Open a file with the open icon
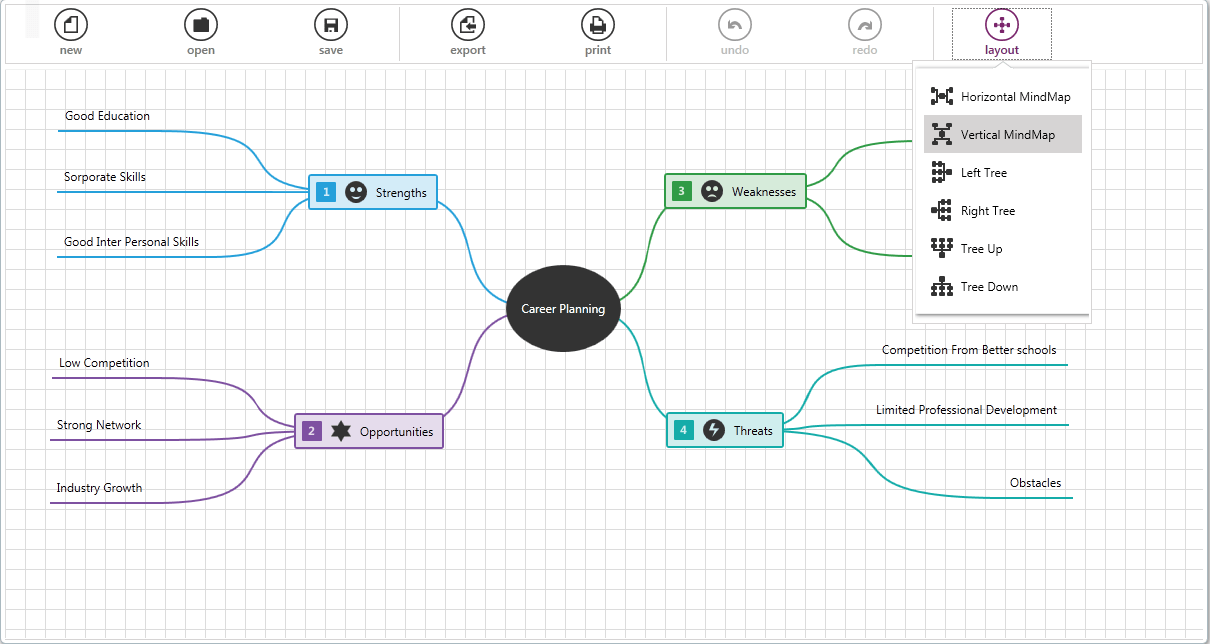The width and height of the screenshot is (1210, 644). point(201,25)
